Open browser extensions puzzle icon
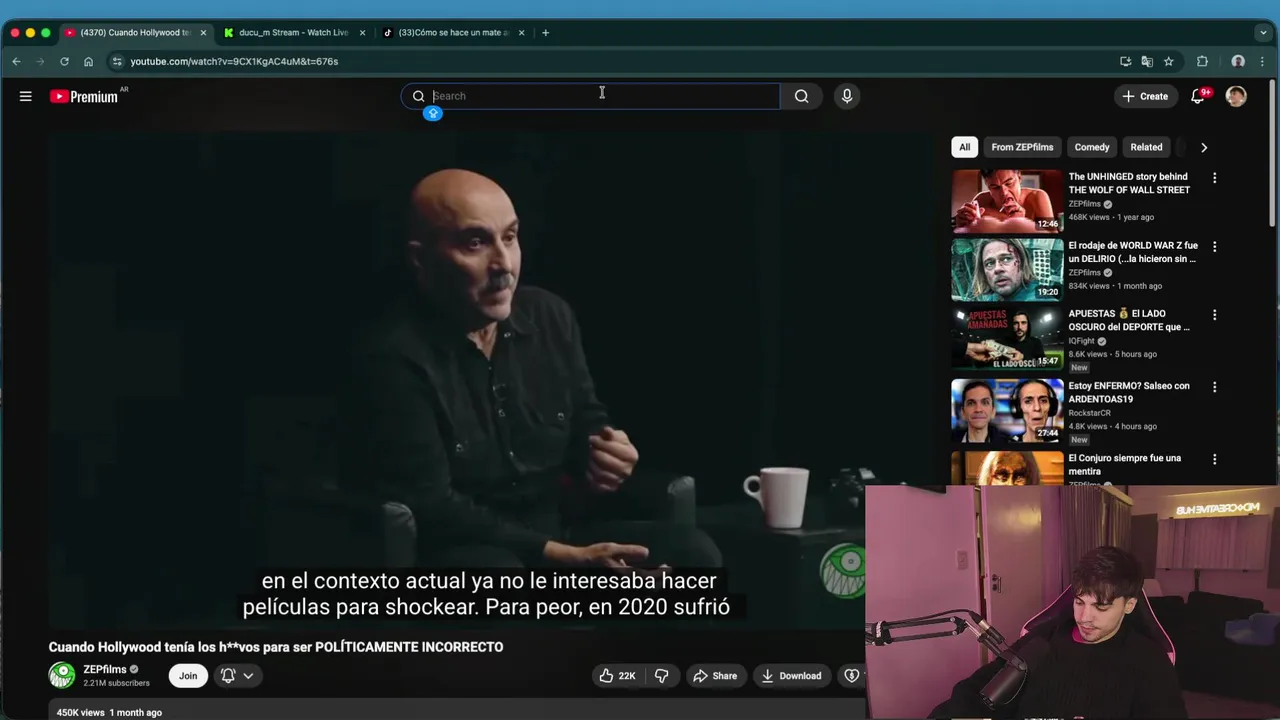 point(1202,61)
